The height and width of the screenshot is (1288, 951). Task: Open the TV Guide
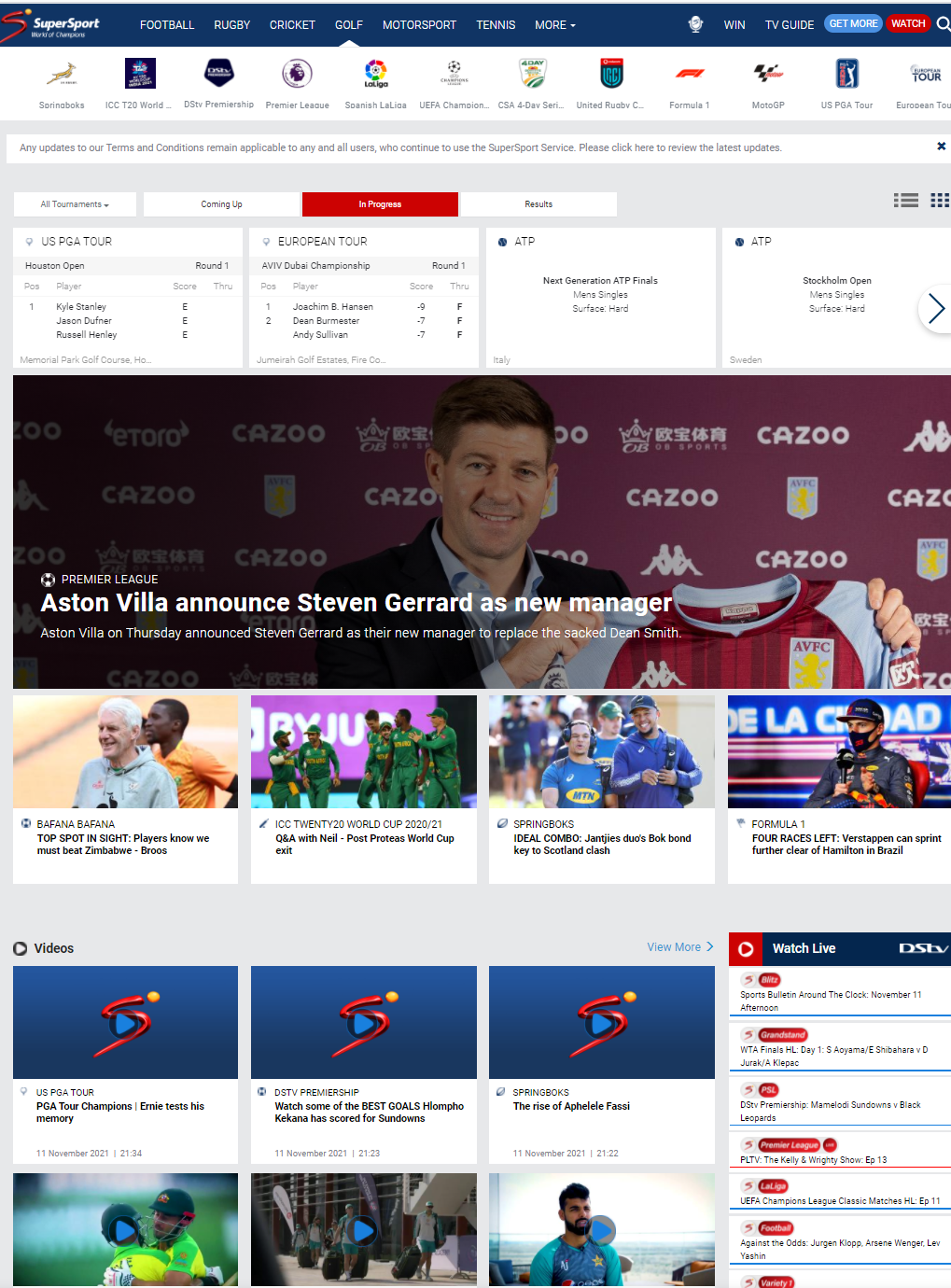[790, 25]
